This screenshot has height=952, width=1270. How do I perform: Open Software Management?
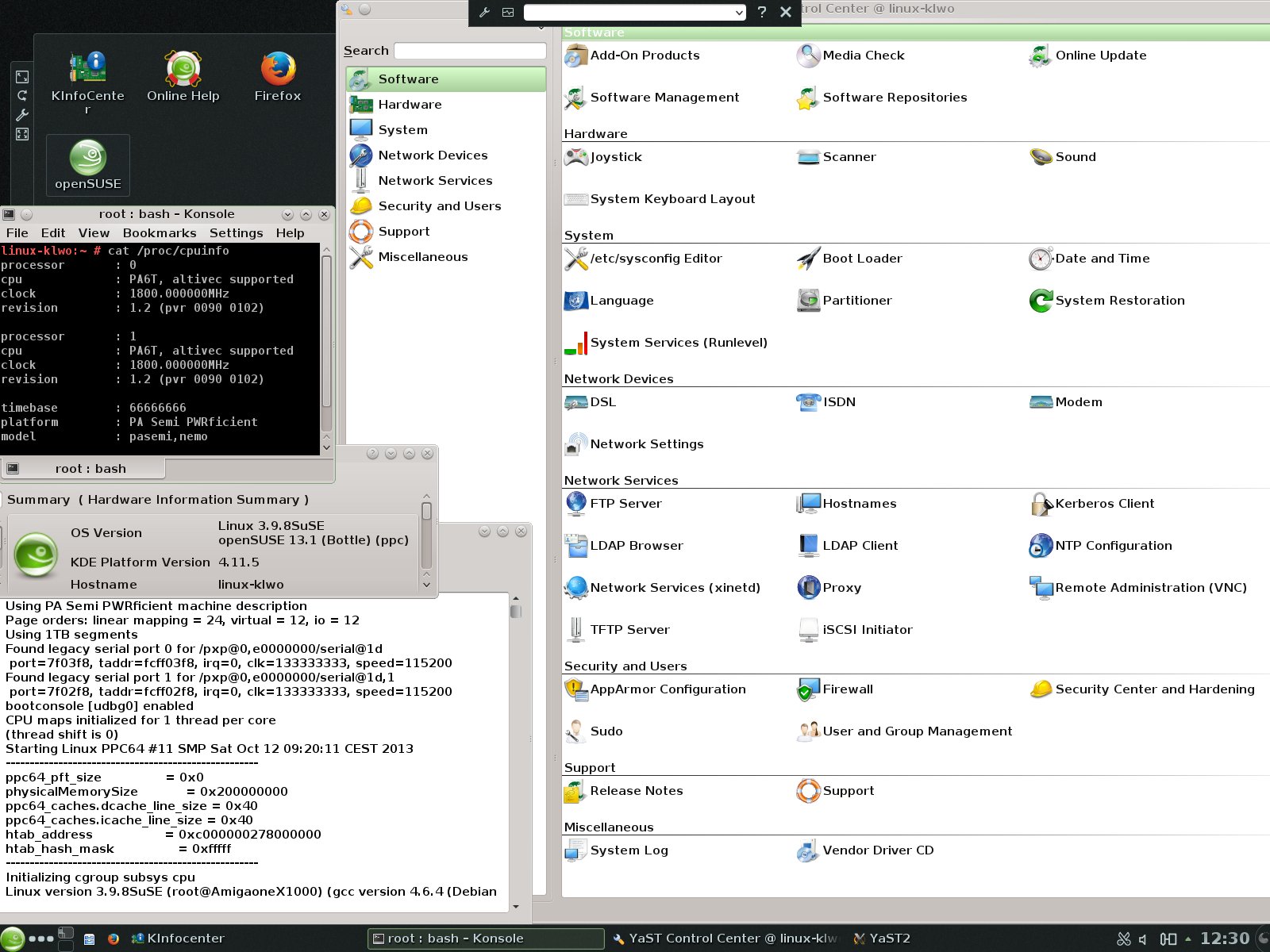(x=652, y=98)
